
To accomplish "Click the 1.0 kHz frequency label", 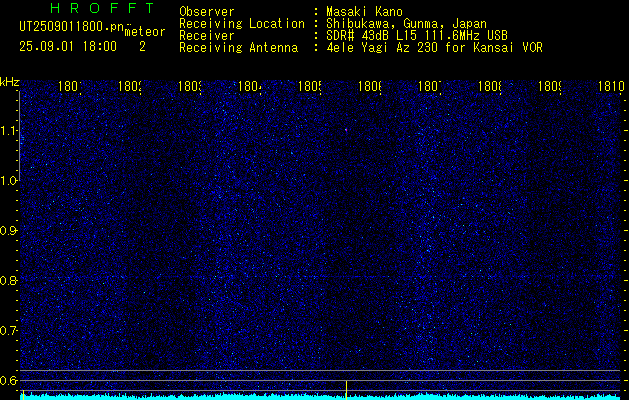I will (10, 181).
